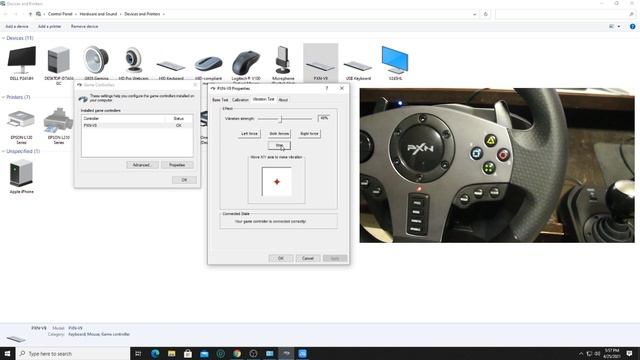Click the Both forces button

(279, 133)
